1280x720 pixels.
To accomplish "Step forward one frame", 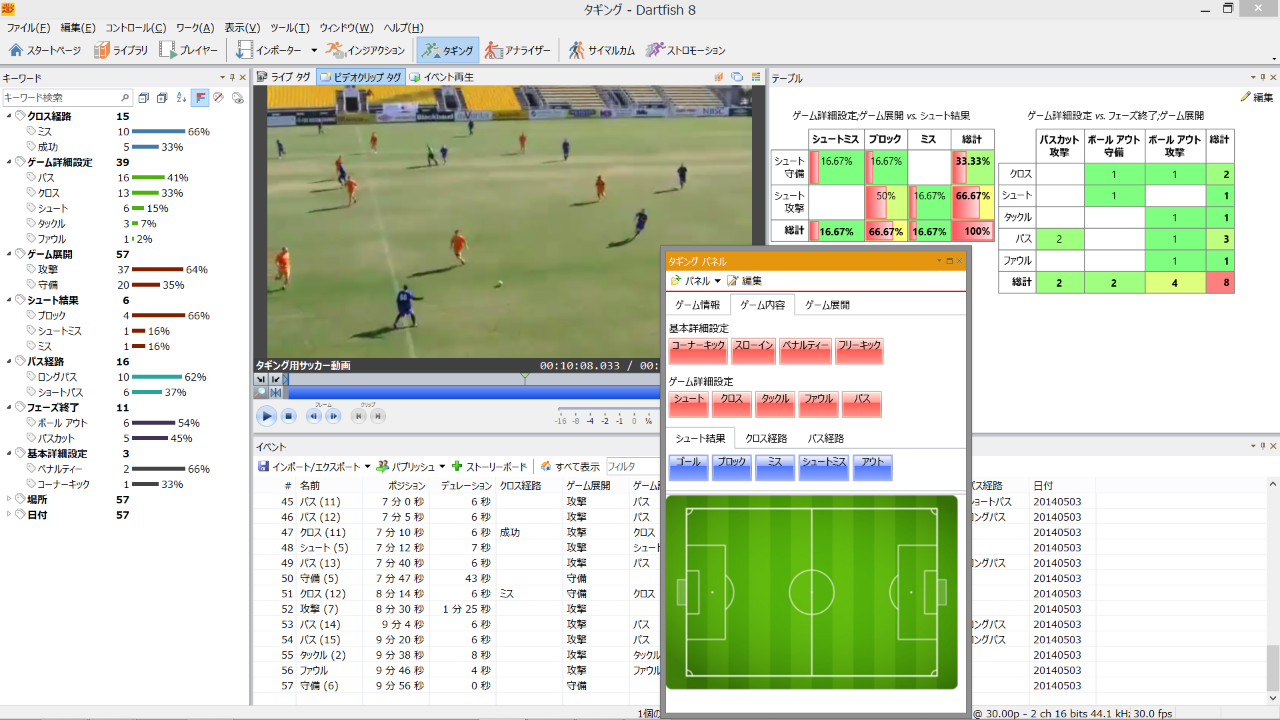I will pyautogui.click(x=333, y=416).
